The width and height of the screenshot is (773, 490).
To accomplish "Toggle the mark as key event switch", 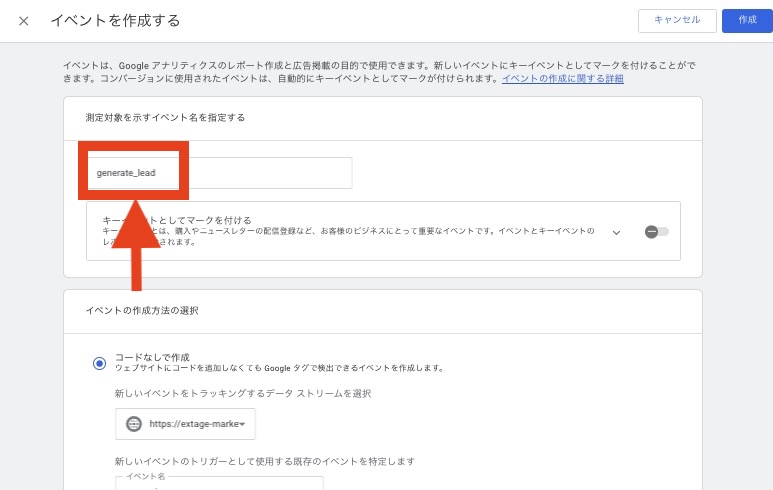I will [657, 232].
